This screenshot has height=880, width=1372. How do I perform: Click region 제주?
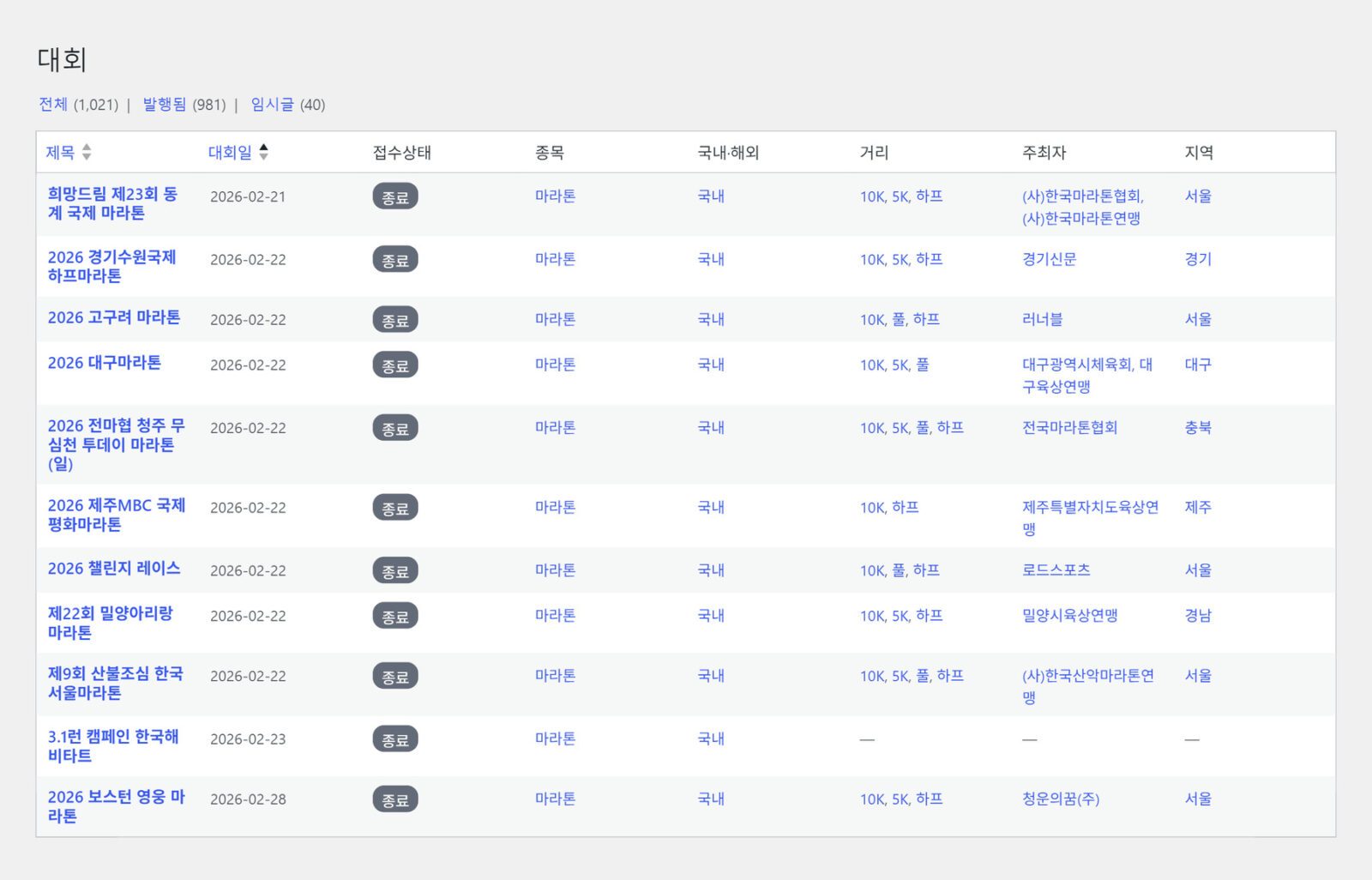[x=1198, y=508]
